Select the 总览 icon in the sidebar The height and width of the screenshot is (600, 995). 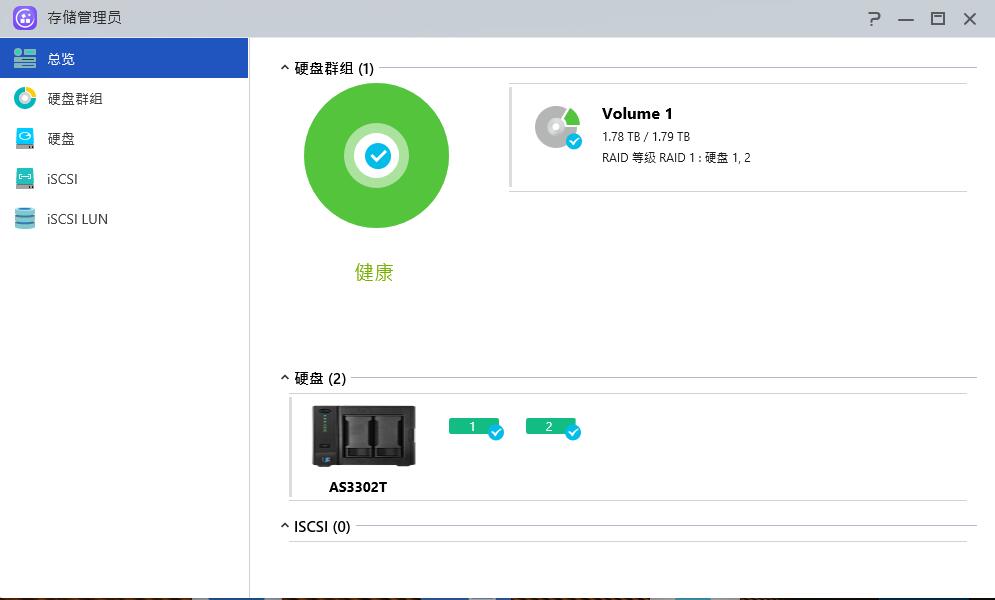(x=23, y=58)
